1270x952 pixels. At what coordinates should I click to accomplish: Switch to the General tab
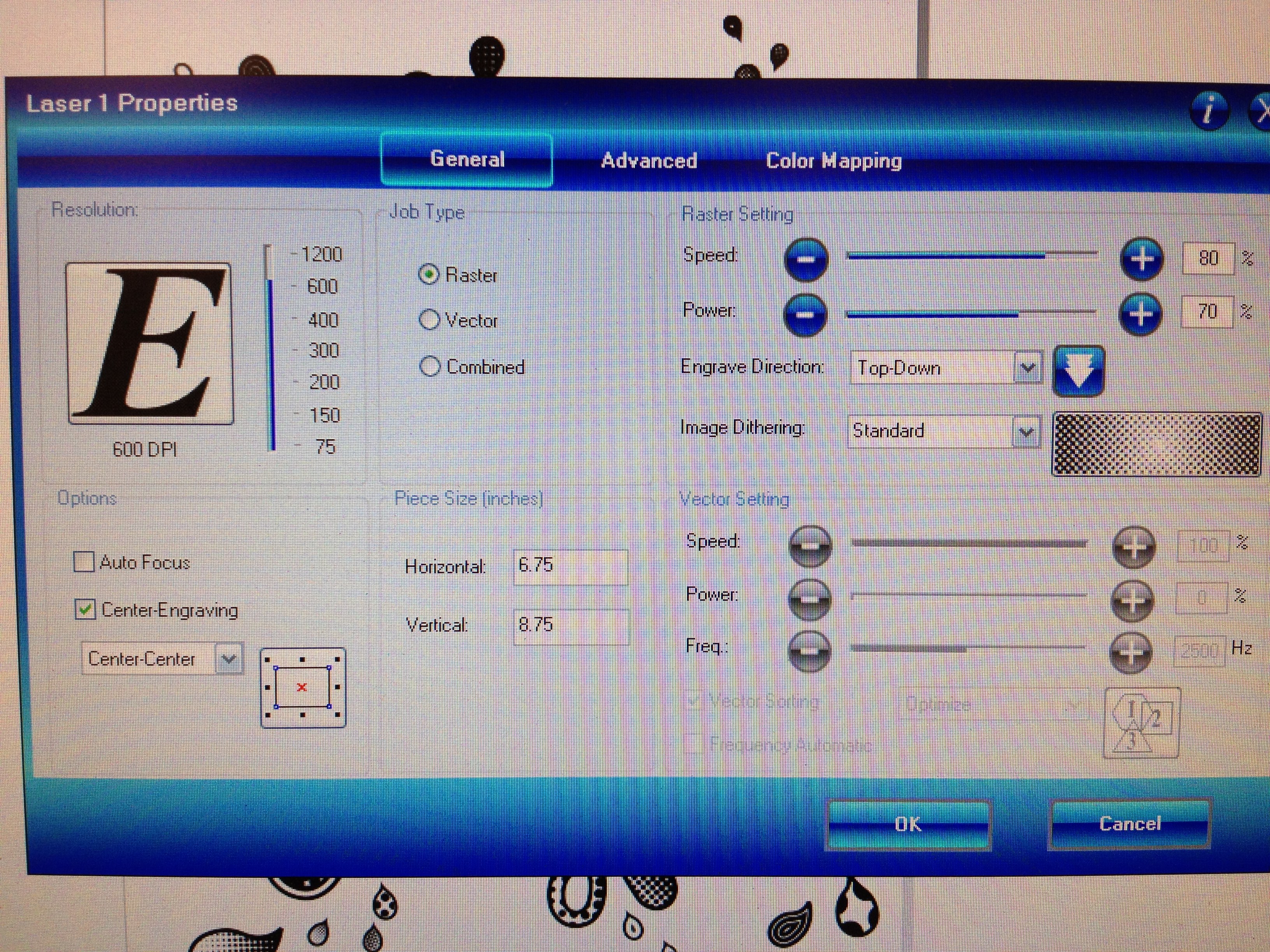[x=467, y=159]
